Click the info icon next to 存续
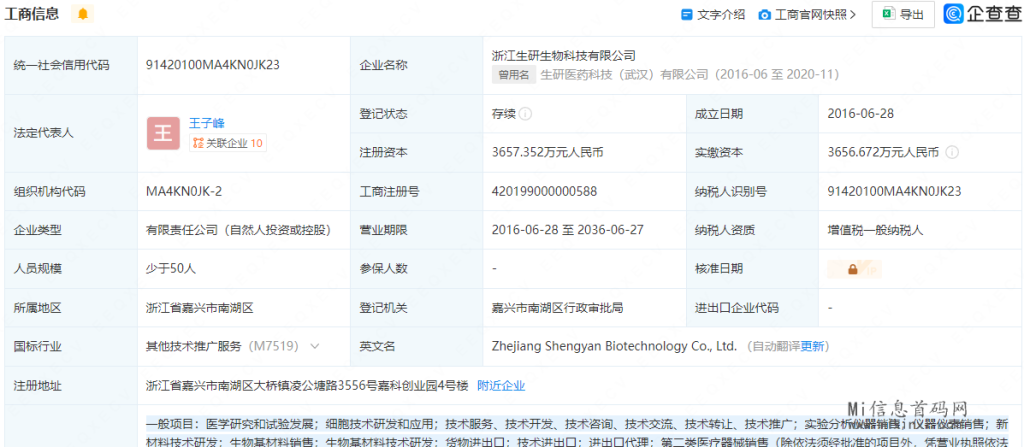This screenshot has width=1024, height=447. [x=526, y=114]
